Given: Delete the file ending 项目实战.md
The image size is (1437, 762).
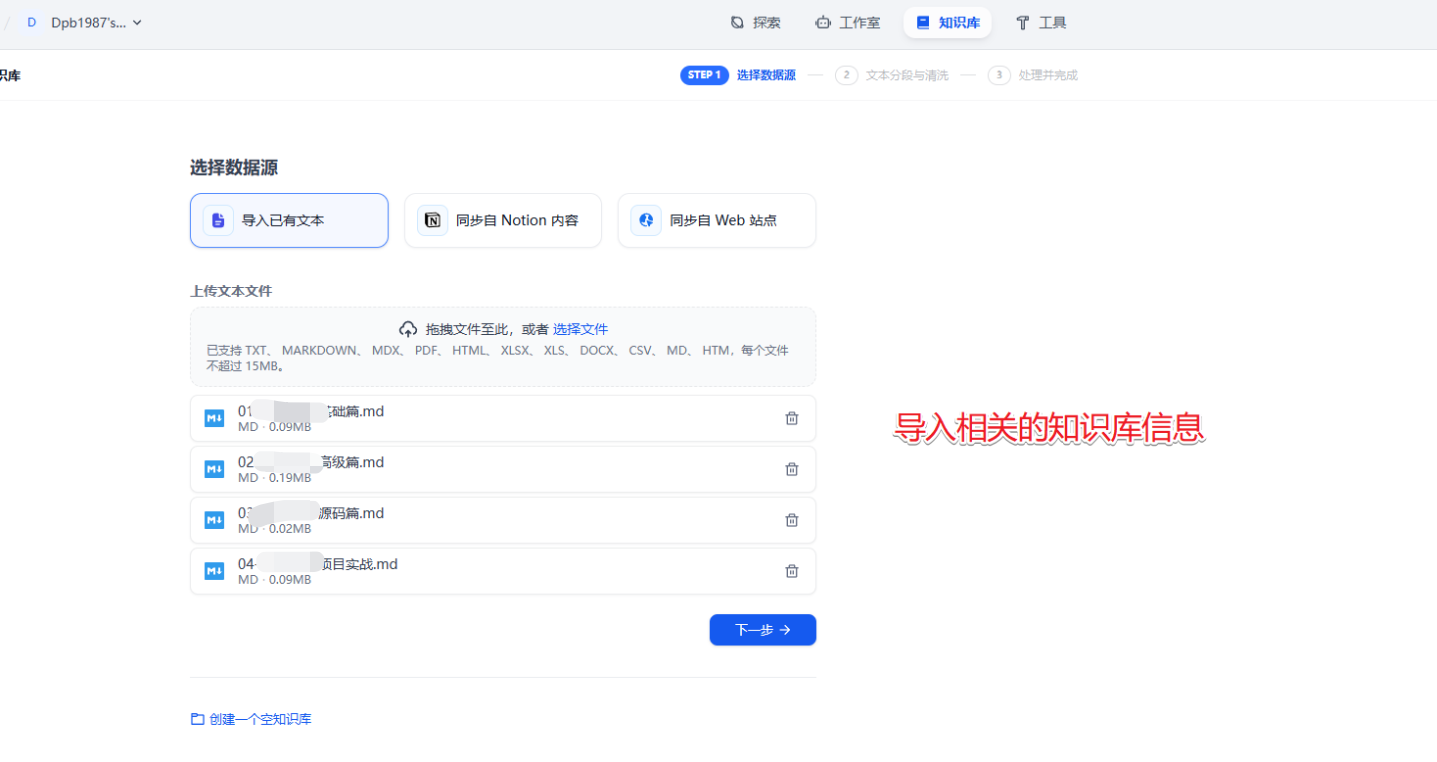Looking at the screenshot, I should point(791,571).
